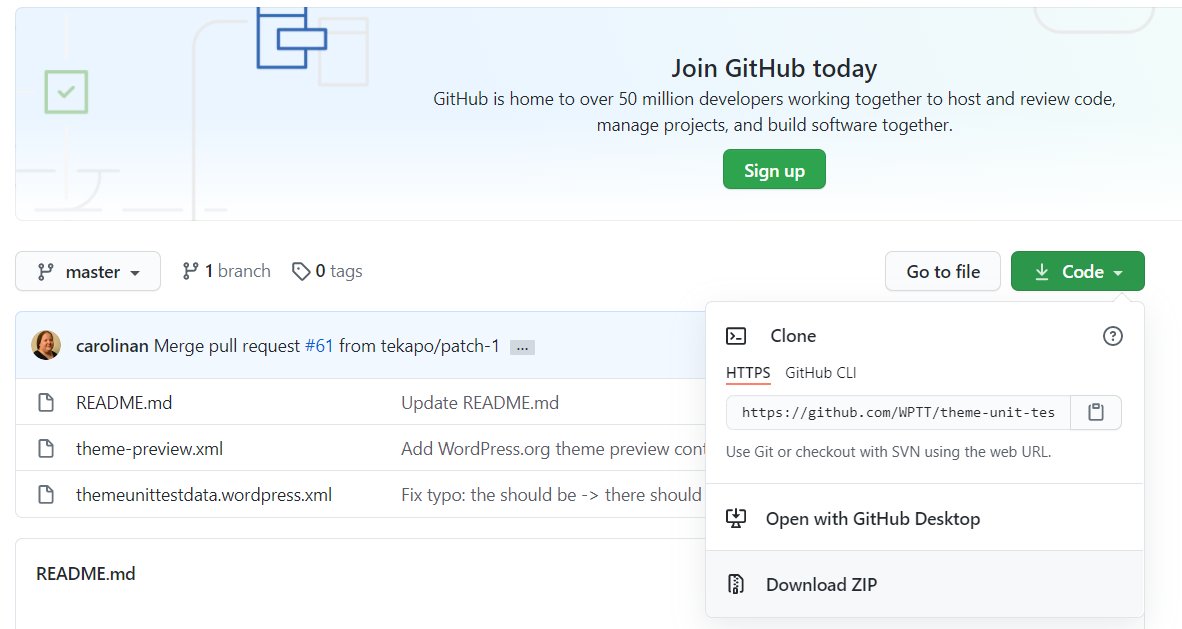Click the terminal icon beside Clone
This screenshot has width=1182, height=629.
[x=736, y=336]
